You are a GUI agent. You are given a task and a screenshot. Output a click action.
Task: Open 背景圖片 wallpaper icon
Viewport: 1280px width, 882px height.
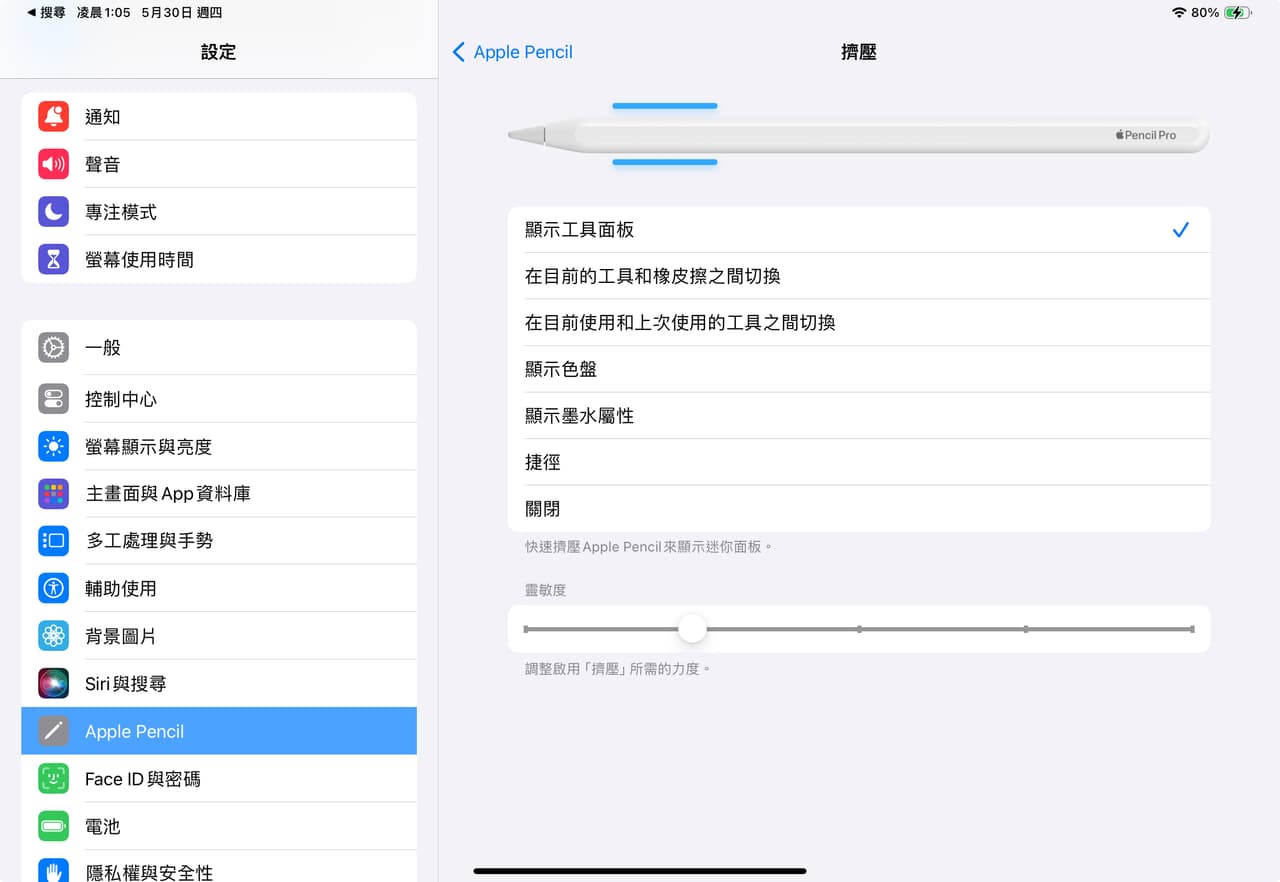point(53,635)
